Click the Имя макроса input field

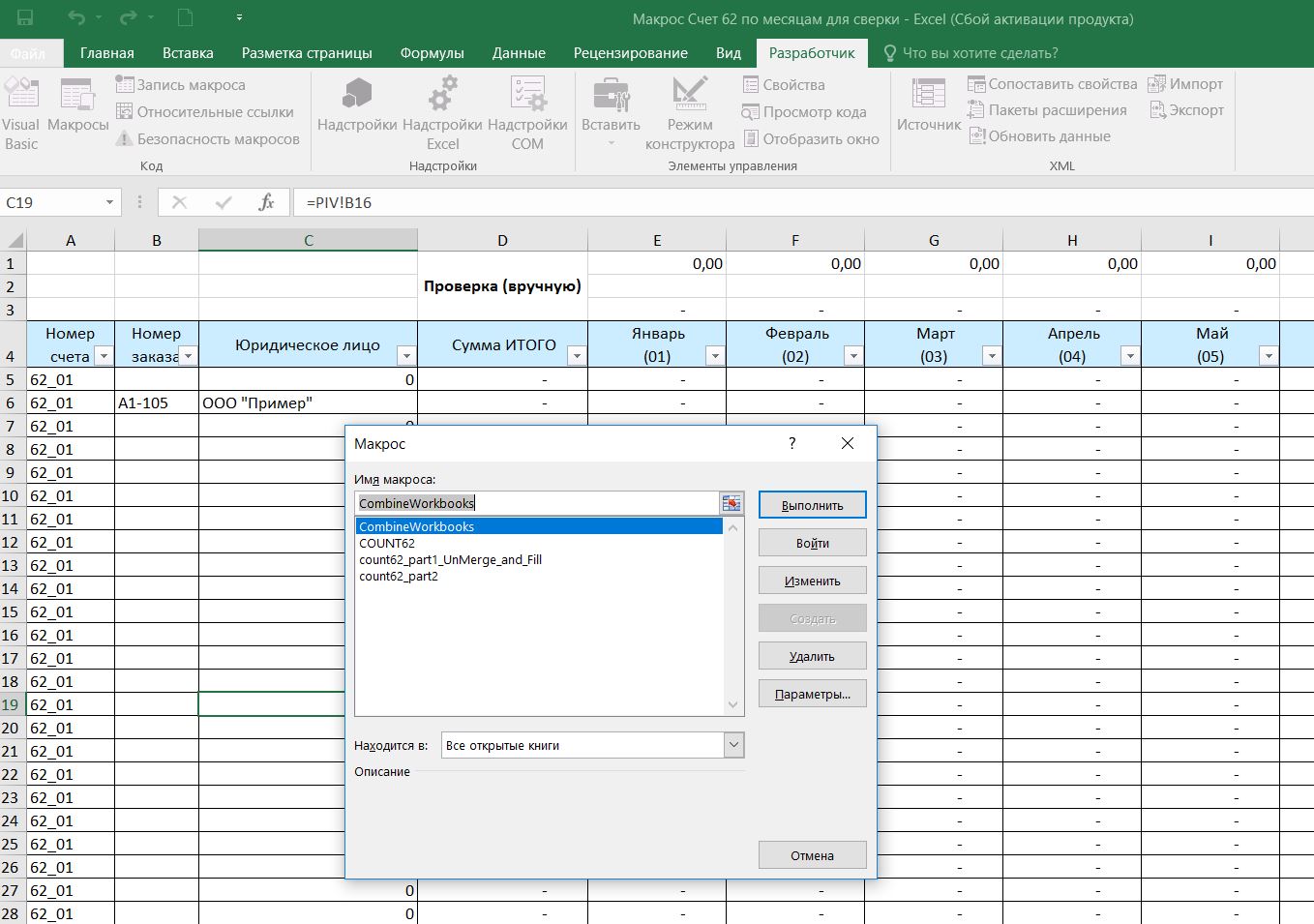[536, 503]
